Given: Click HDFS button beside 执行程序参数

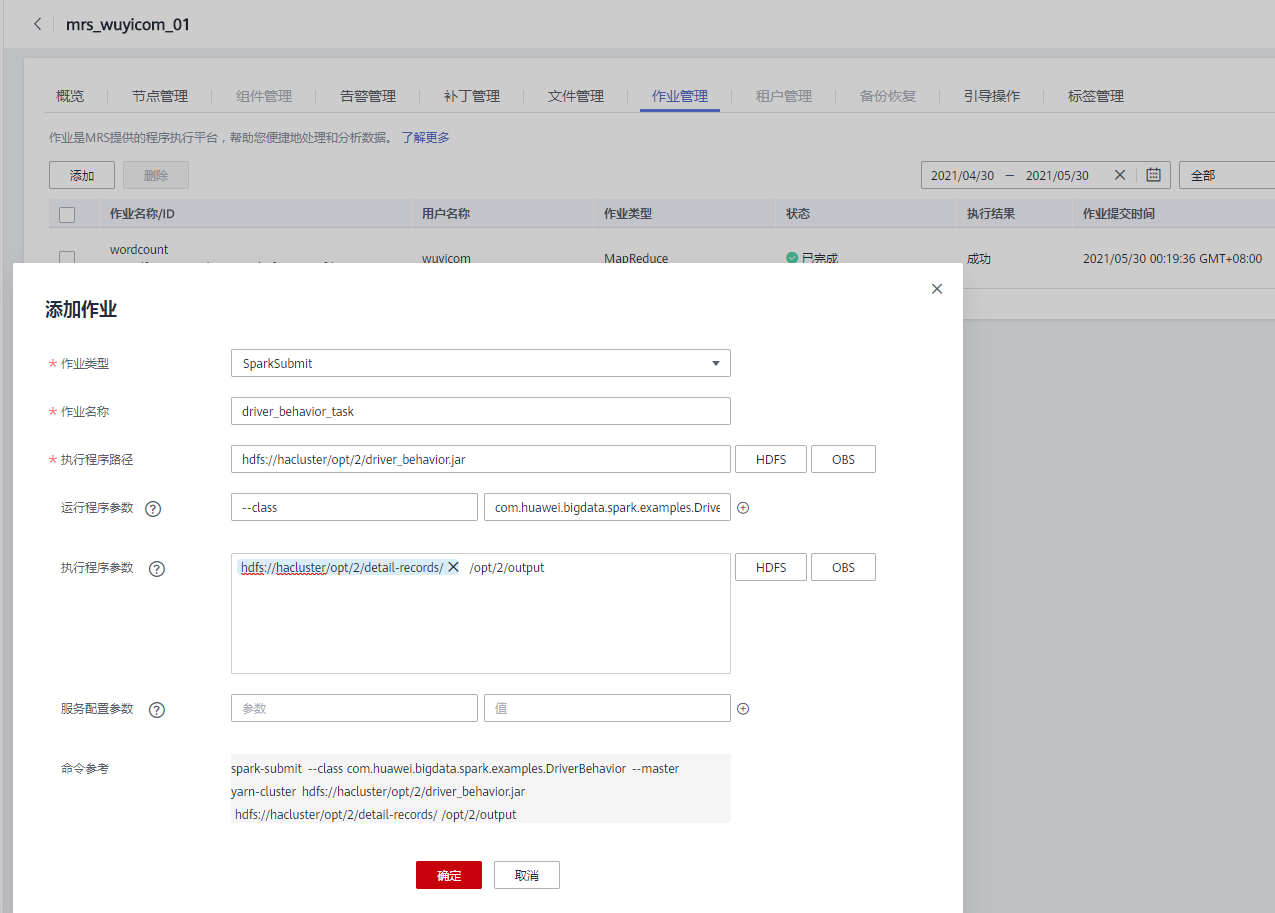Looking at the screenshot, I should 771,567.
